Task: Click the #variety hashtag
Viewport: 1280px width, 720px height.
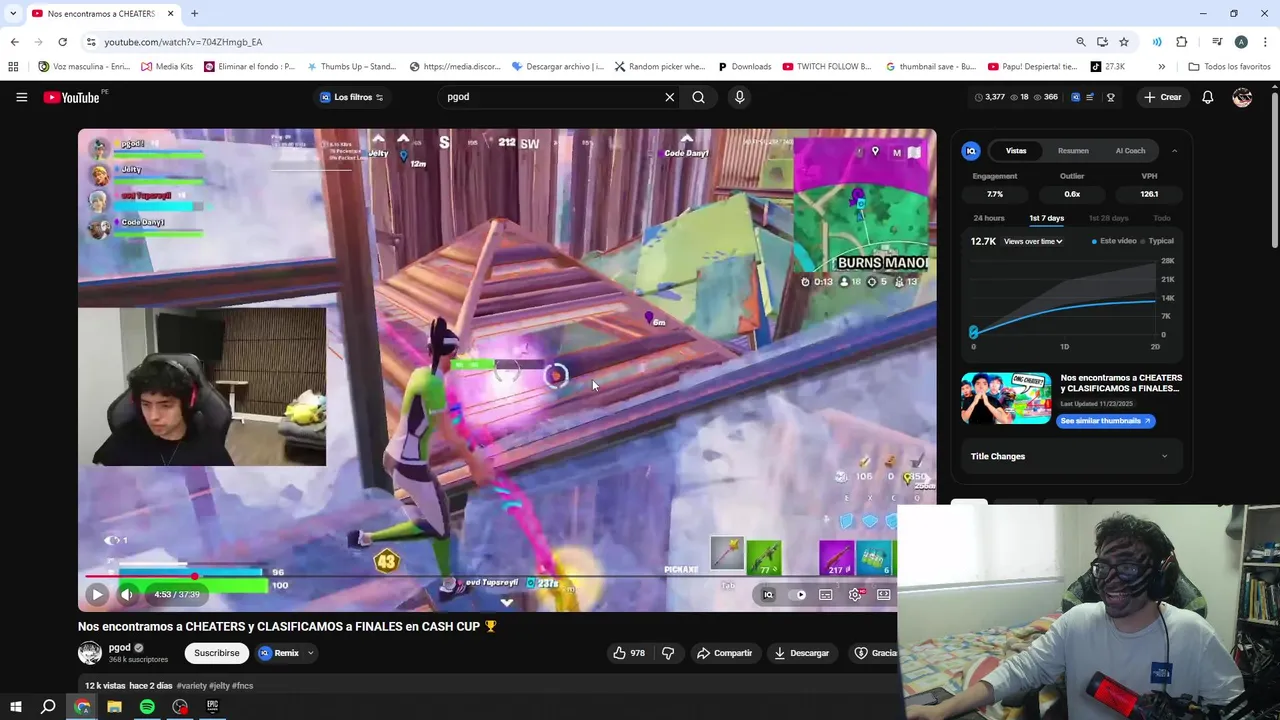Action: [x=191, y=686]
